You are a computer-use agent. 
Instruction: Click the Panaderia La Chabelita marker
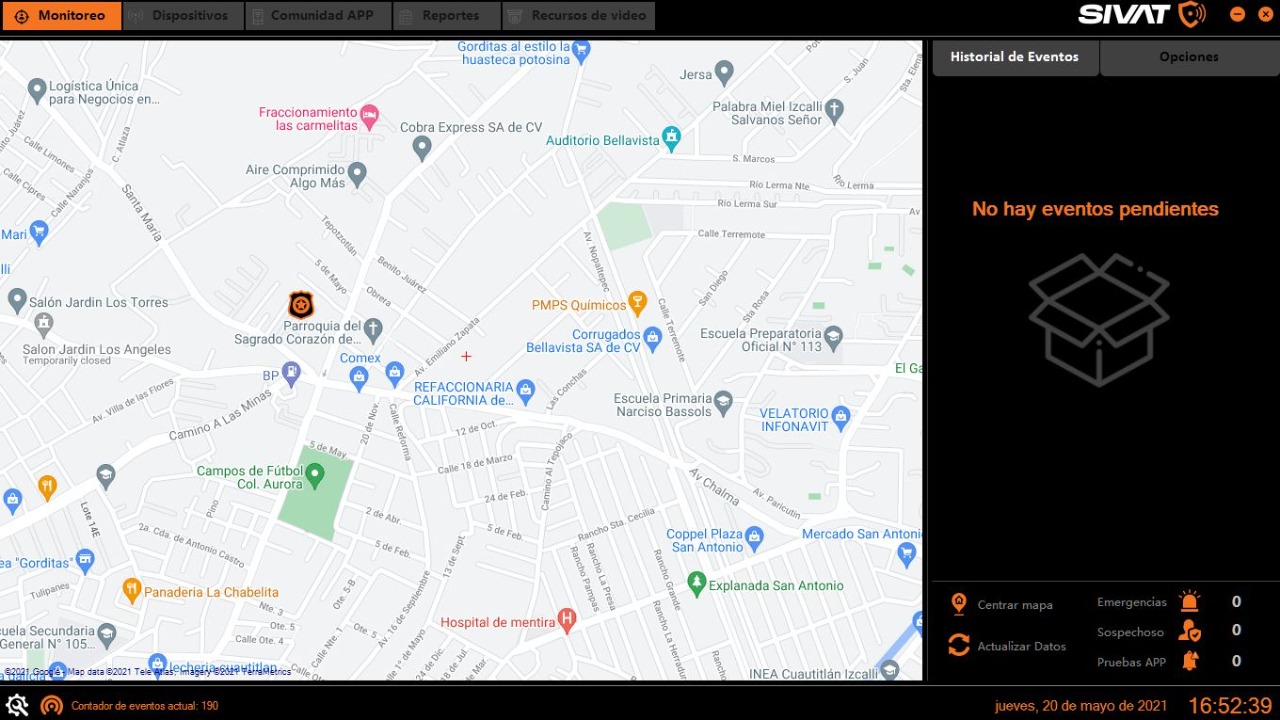(x=132, y=589)
